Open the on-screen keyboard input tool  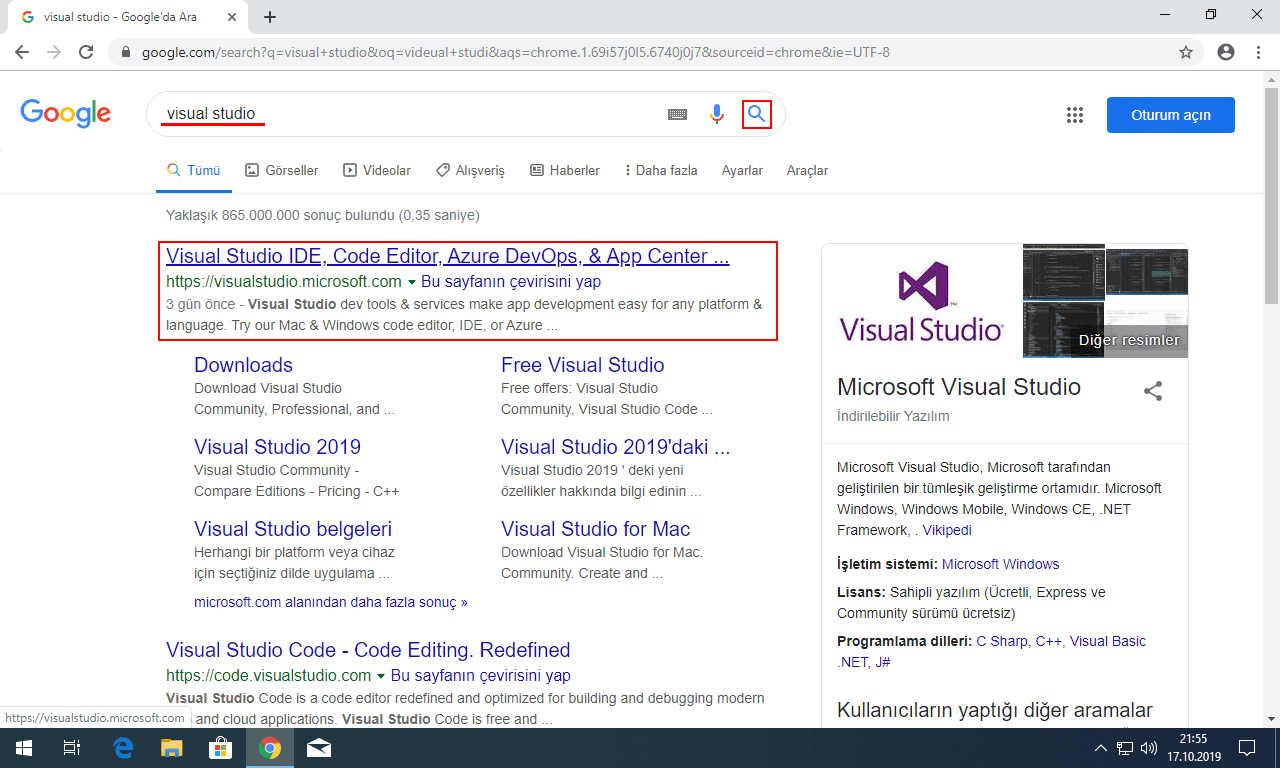[x=677, y=114]
